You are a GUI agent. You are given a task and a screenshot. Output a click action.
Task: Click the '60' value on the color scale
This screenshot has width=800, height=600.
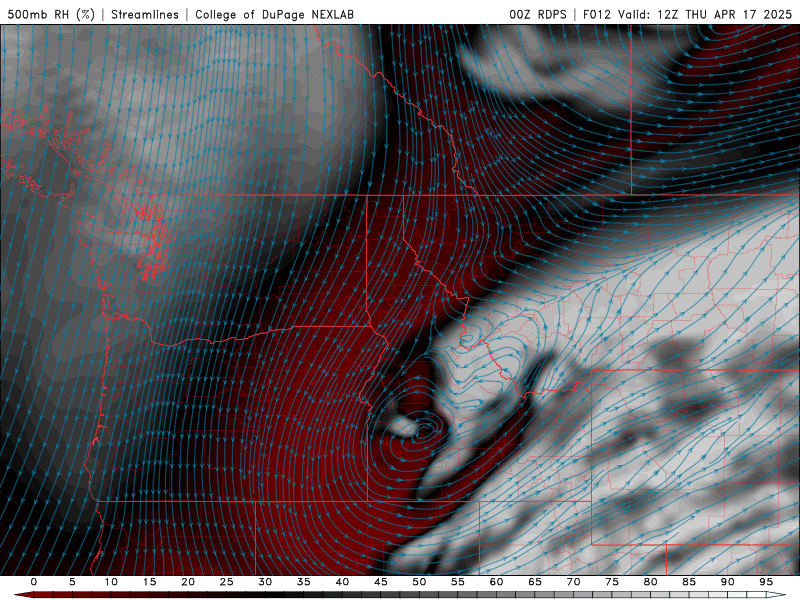pyautogui.click(x=496, y=582)
